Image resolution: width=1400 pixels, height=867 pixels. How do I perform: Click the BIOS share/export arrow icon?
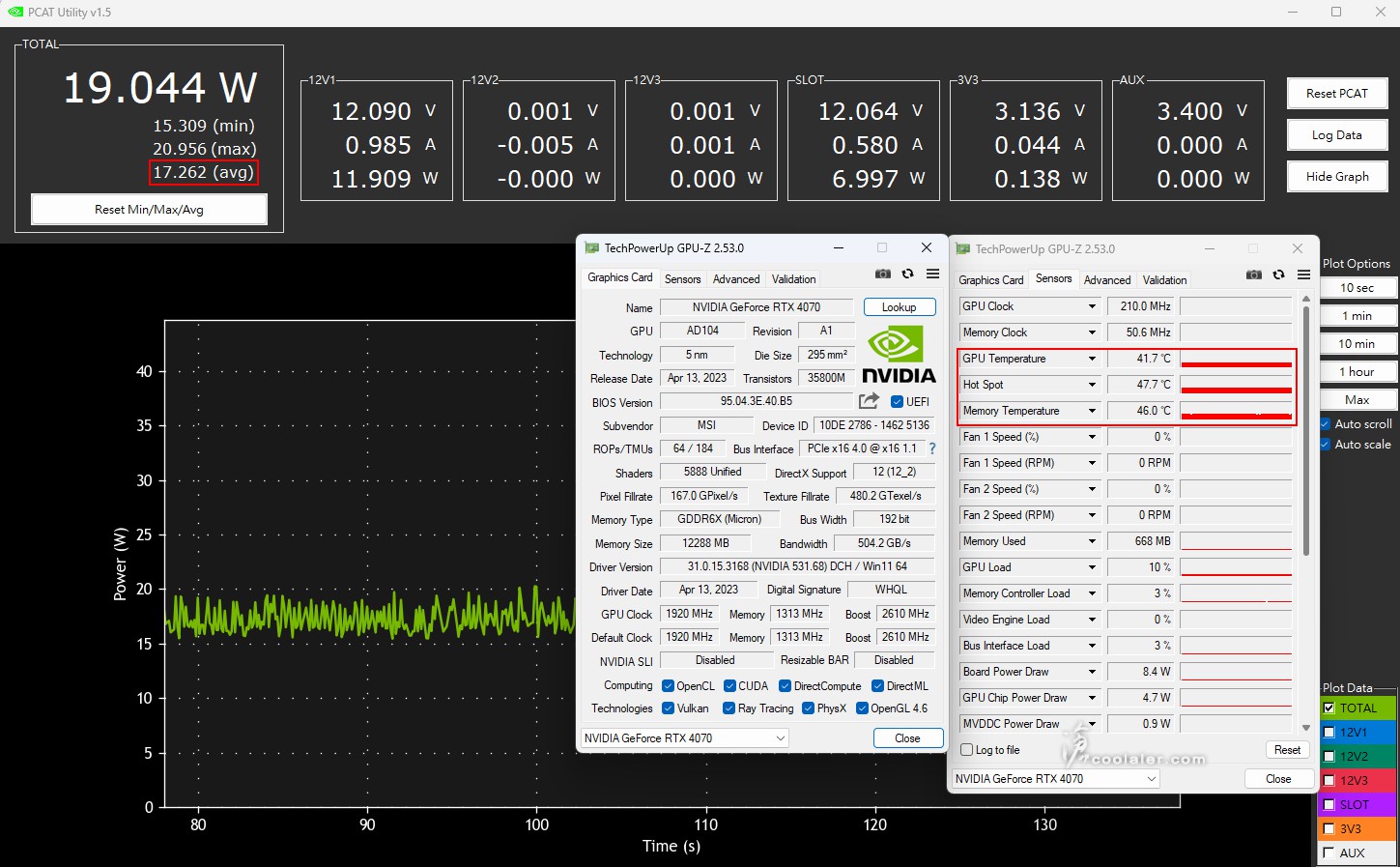coord(869,400)
